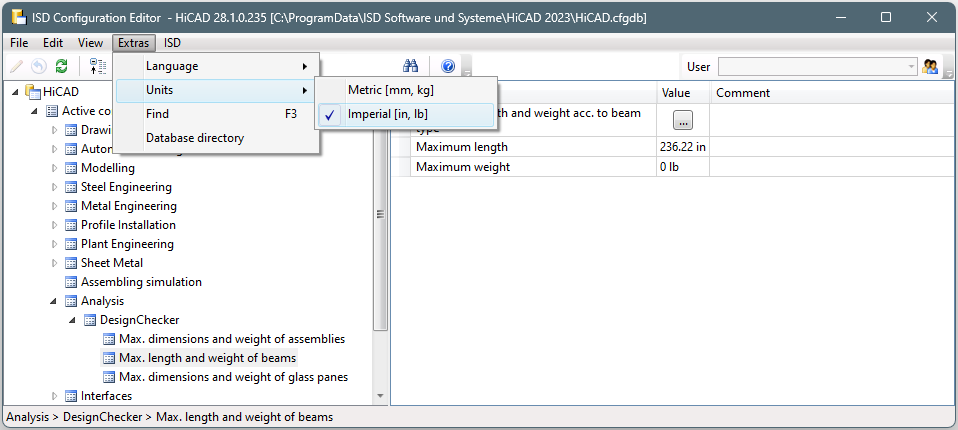Click the ellipsis button in Value column

(x=683, y=120)
